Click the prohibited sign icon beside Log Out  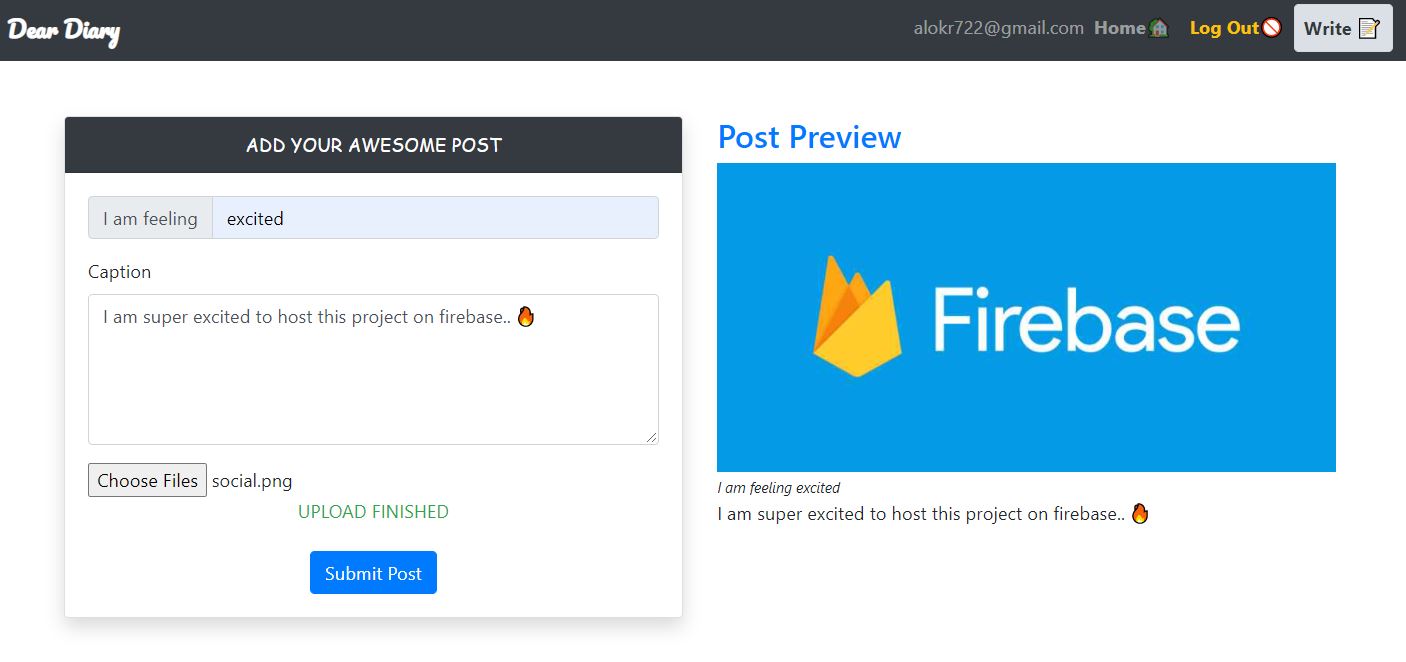[1271, 28]
